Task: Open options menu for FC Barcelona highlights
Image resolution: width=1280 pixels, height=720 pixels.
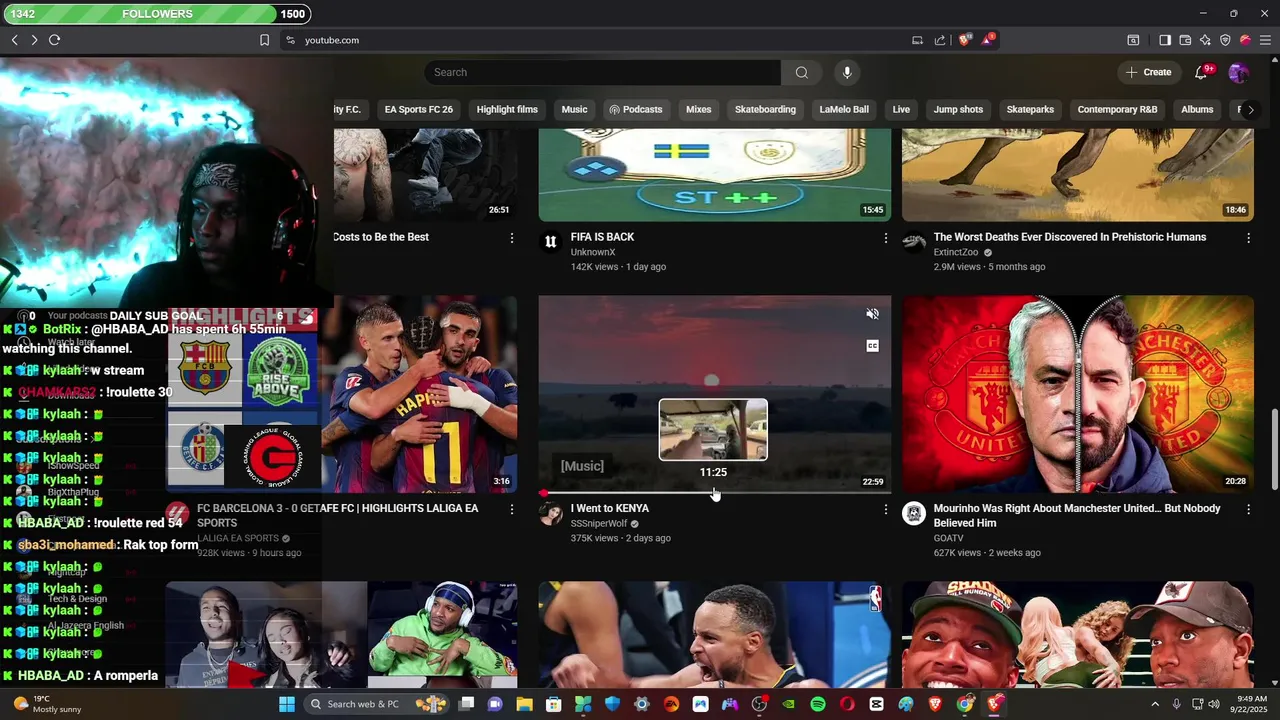Action: pos(511,509)
